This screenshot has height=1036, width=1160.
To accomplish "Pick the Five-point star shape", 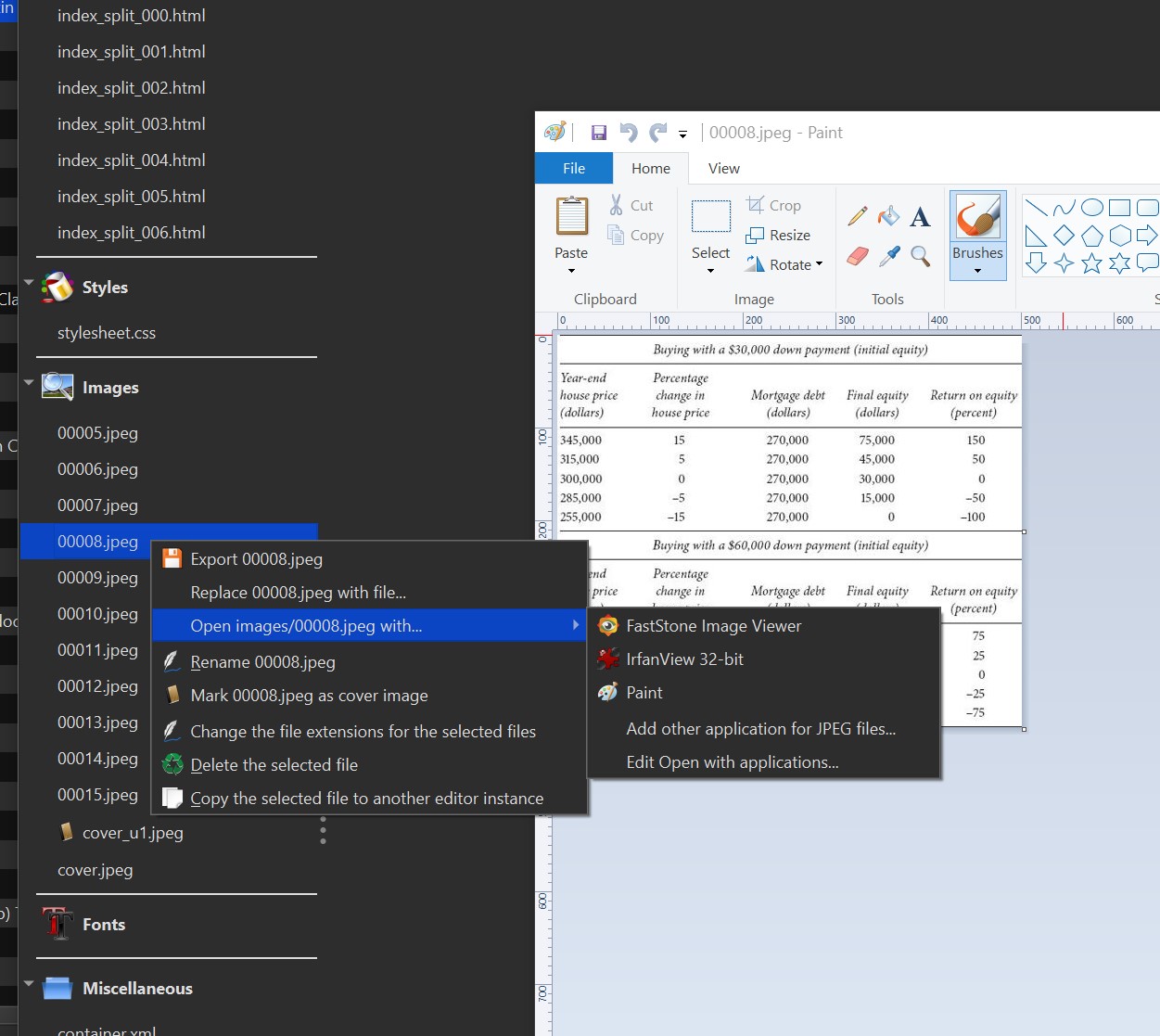I will point(1092,263).
